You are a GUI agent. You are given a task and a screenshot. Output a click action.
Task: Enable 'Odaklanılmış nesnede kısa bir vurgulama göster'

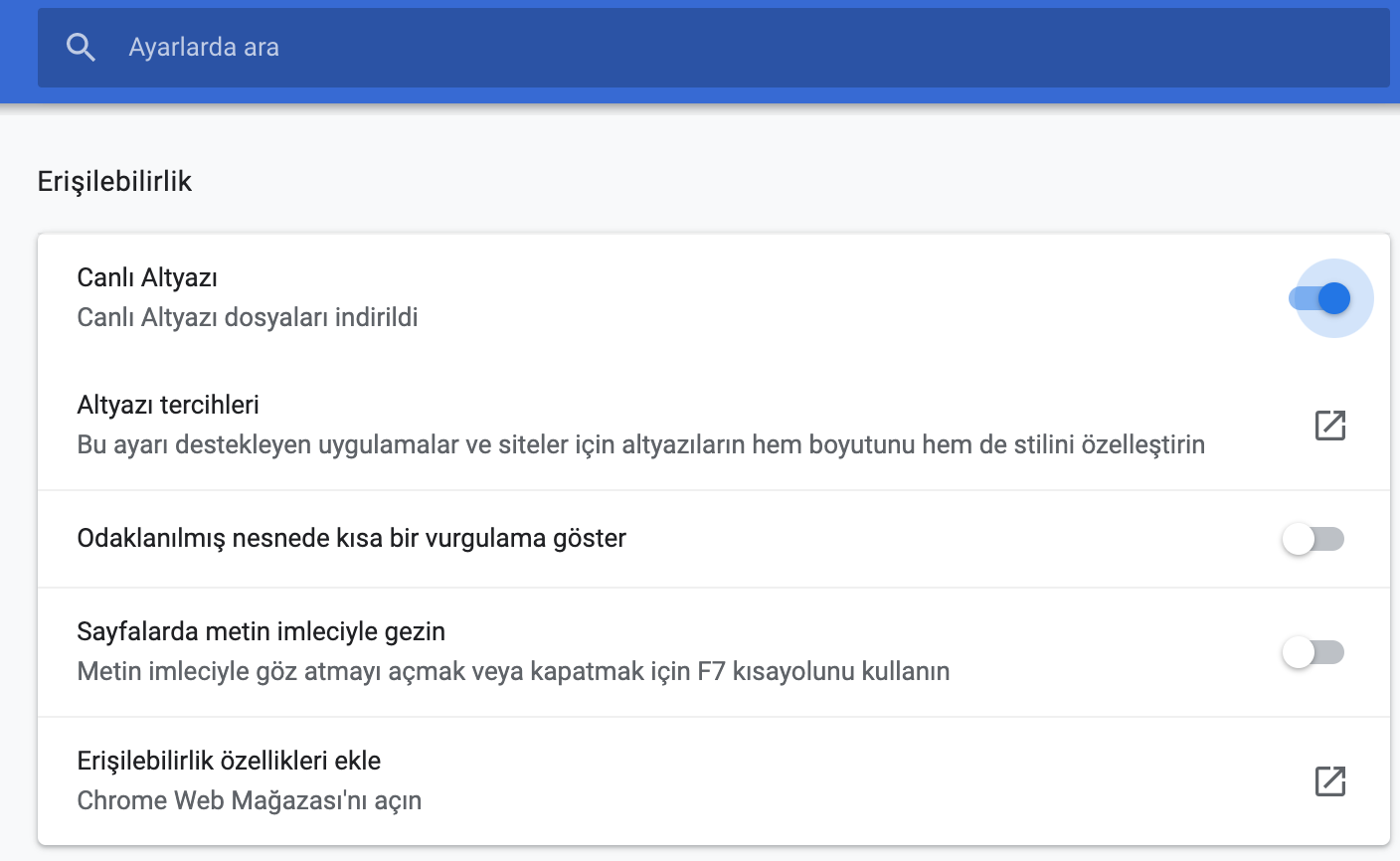point(1312,538)
